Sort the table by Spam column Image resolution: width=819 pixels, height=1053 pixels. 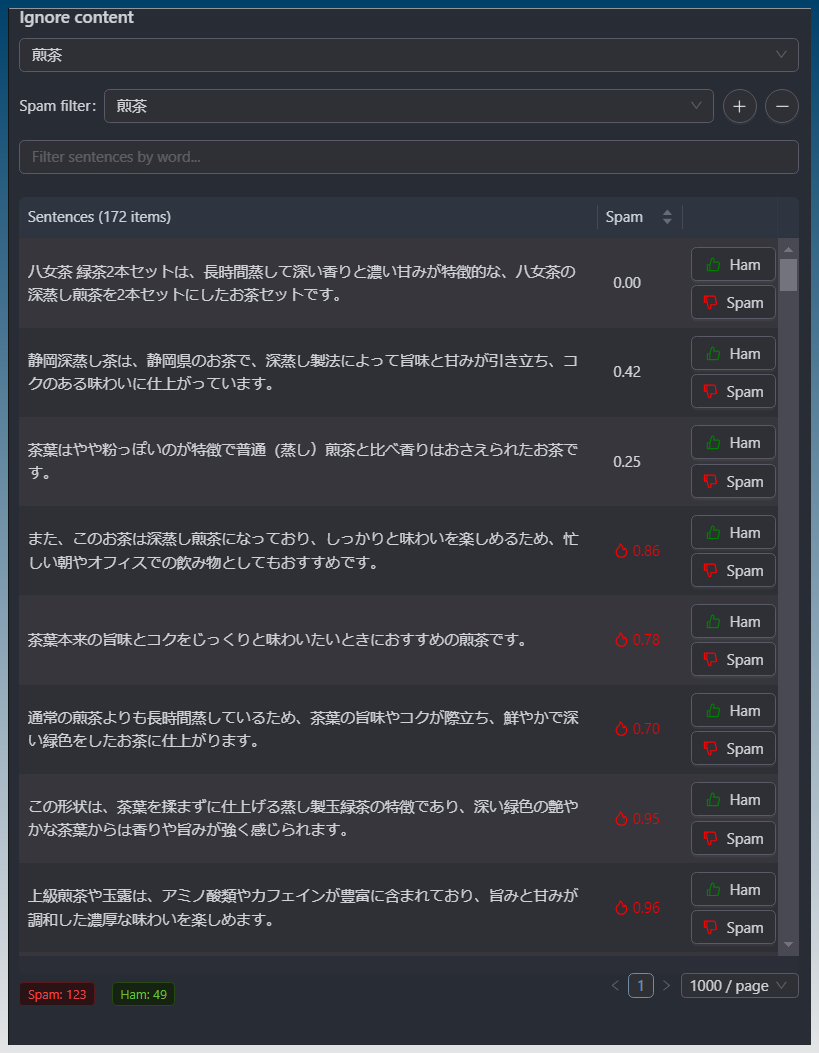667,217
